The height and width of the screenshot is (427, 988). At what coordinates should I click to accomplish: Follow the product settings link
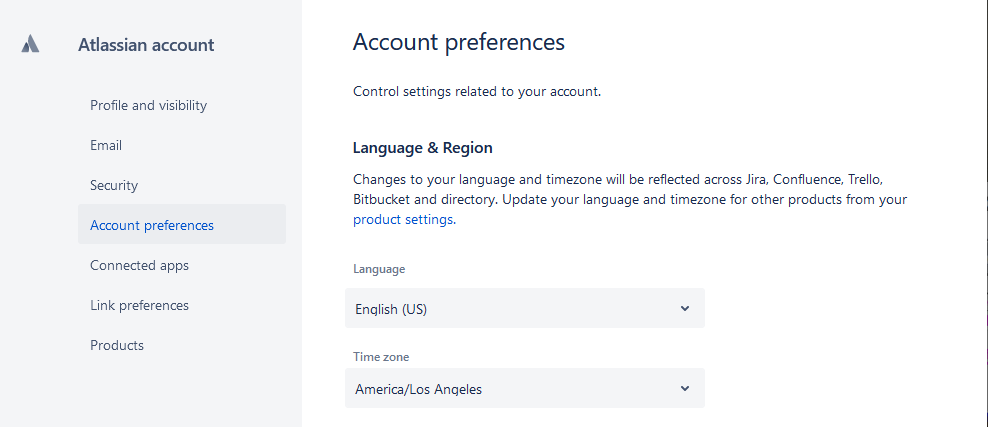tap(404, 220)
